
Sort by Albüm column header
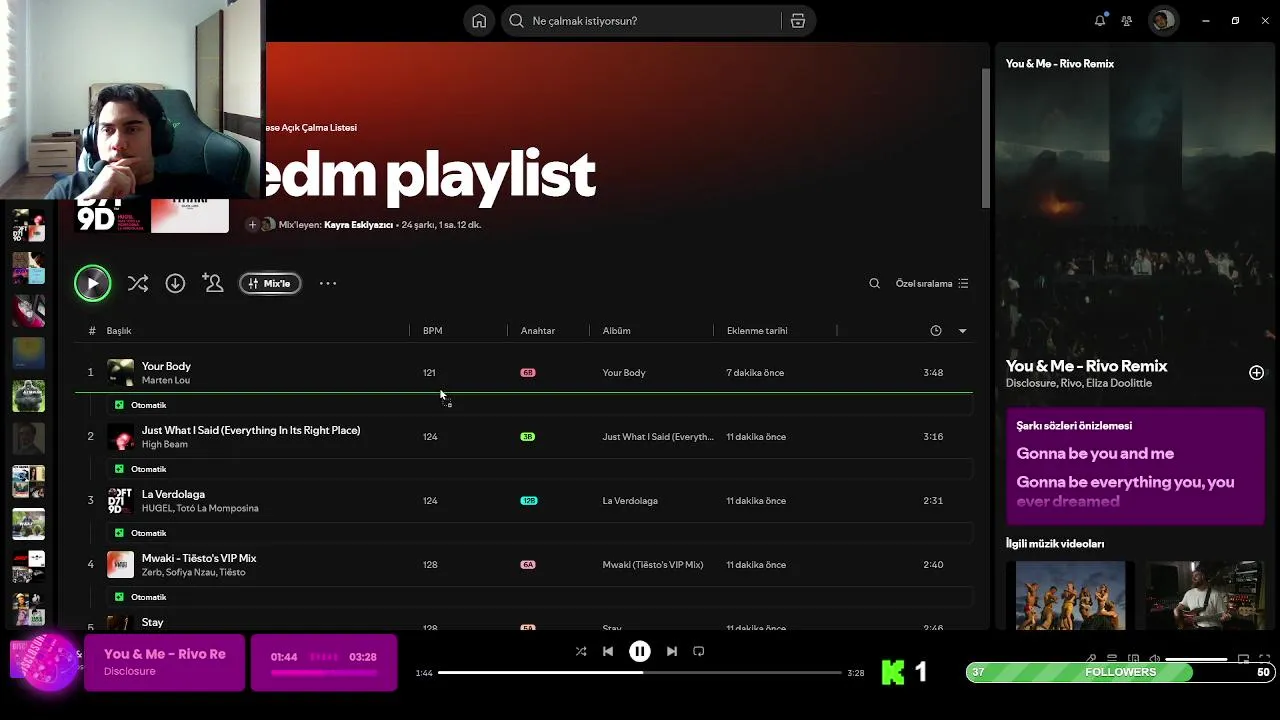(616, 331)
